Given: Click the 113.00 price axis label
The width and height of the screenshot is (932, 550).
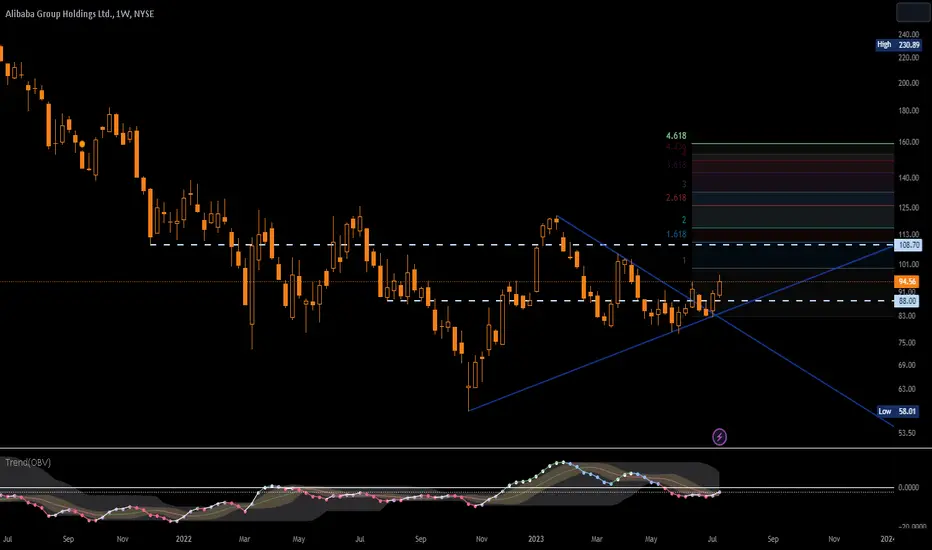Looking at the screenshot, I should click(908, 234).
